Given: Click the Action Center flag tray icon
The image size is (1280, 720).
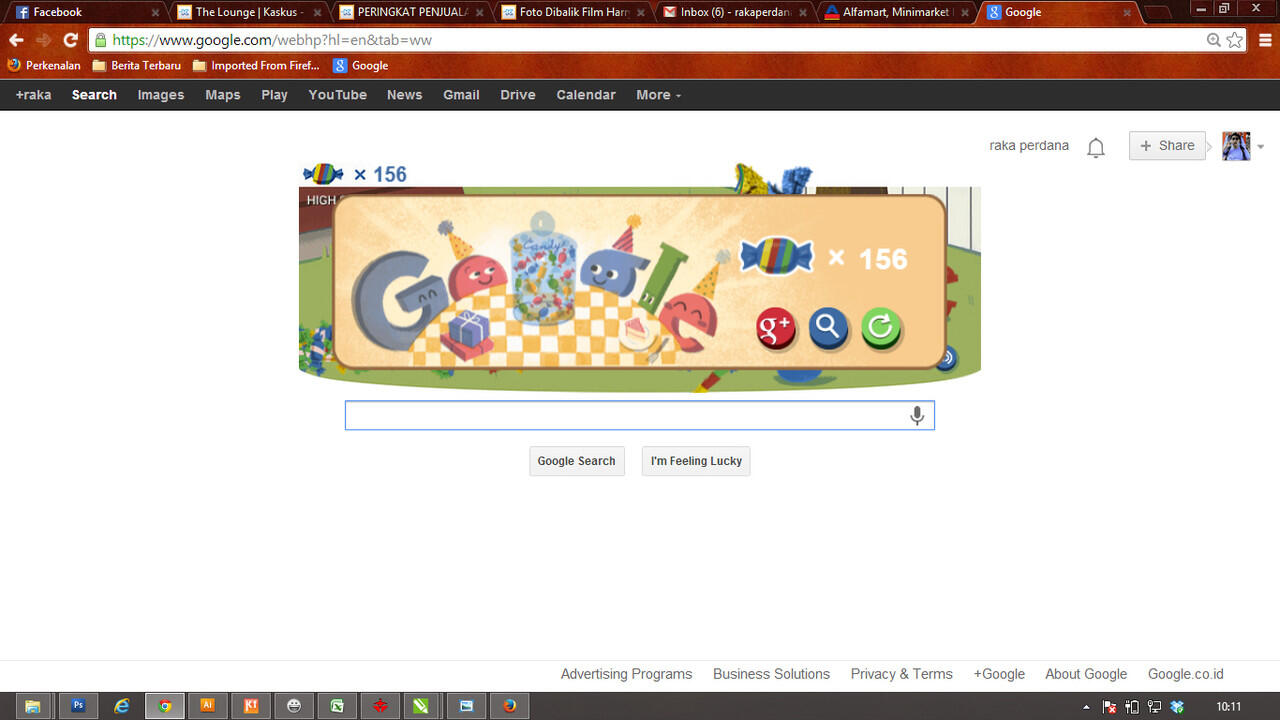Looking at the screenshot, I should point(1110,707).
